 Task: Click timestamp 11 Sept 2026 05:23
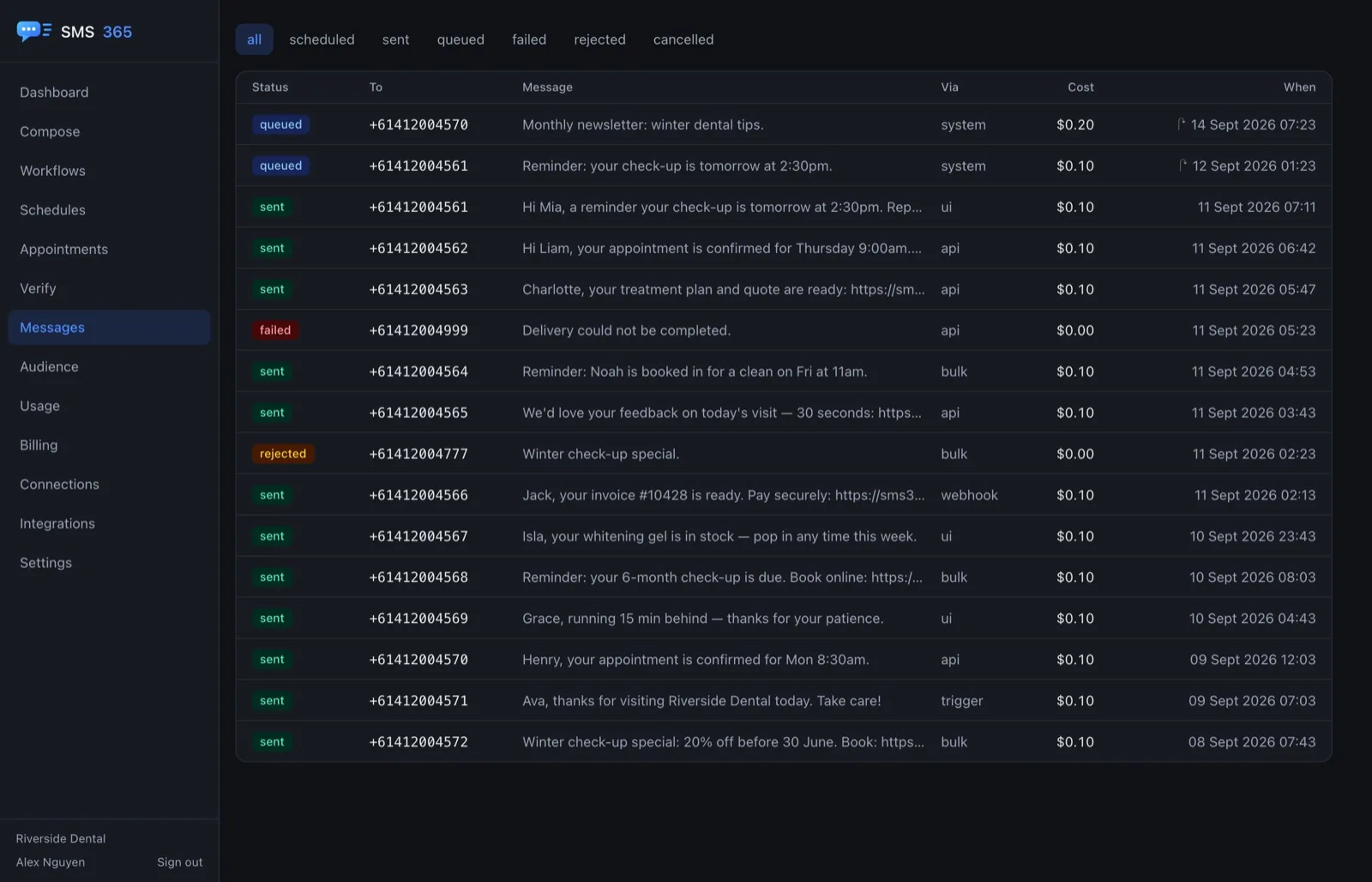pyautogui.click(x=1254, y=330)
